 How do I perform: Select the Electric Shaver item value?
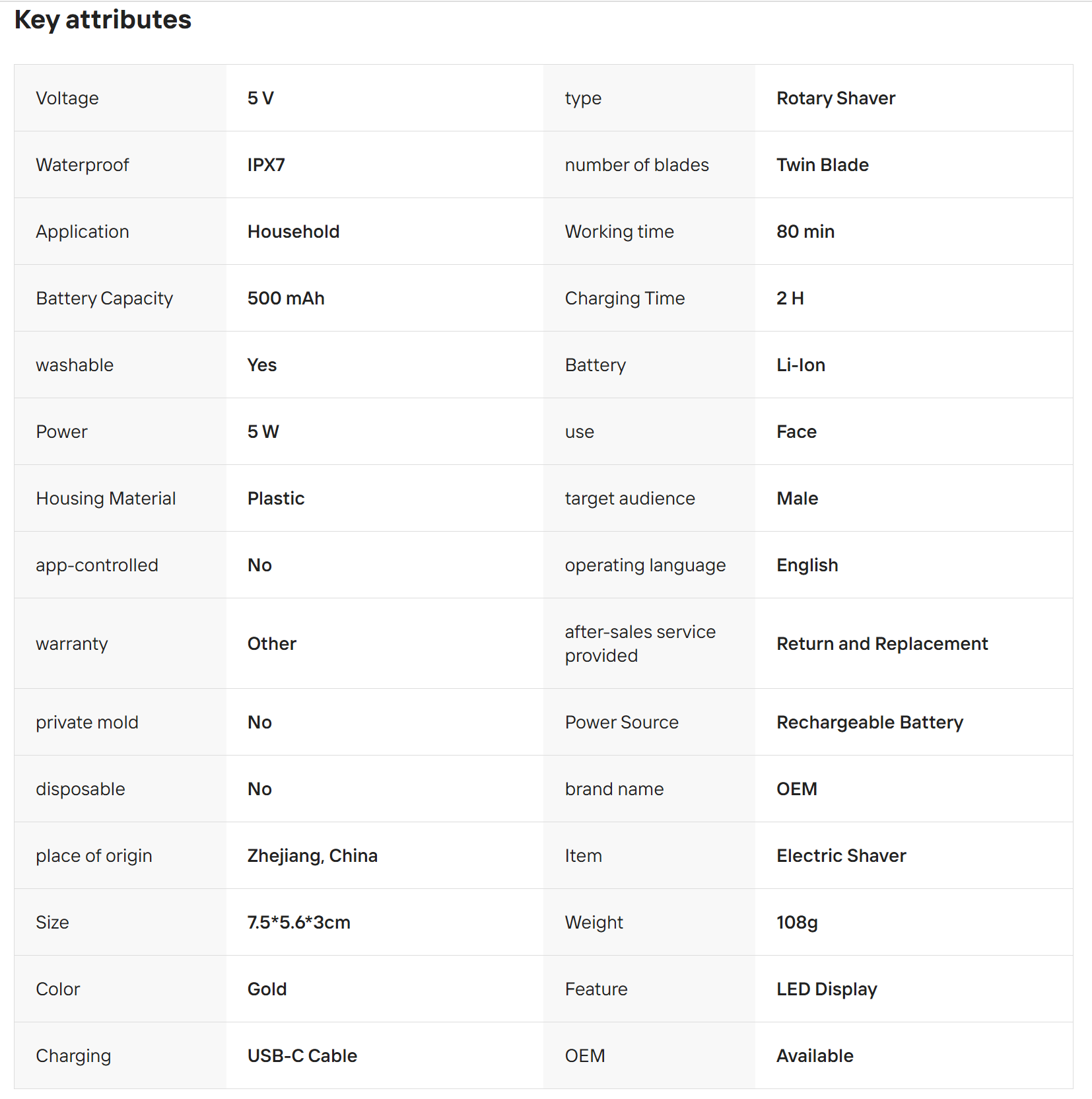pyautogui.click(x=840, y=856)
